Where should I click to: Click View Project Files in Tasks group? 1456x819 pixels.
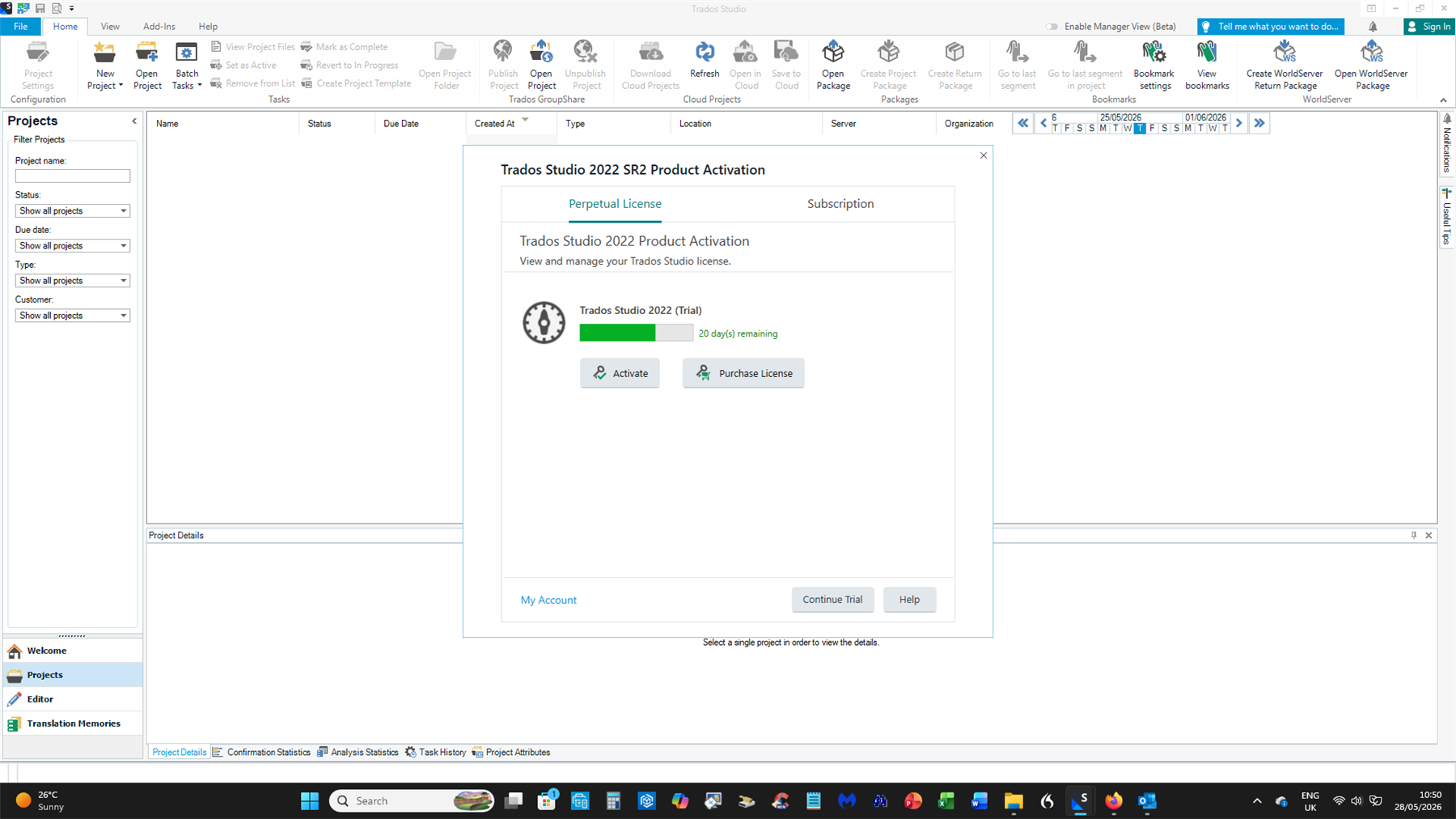[253, 47]
